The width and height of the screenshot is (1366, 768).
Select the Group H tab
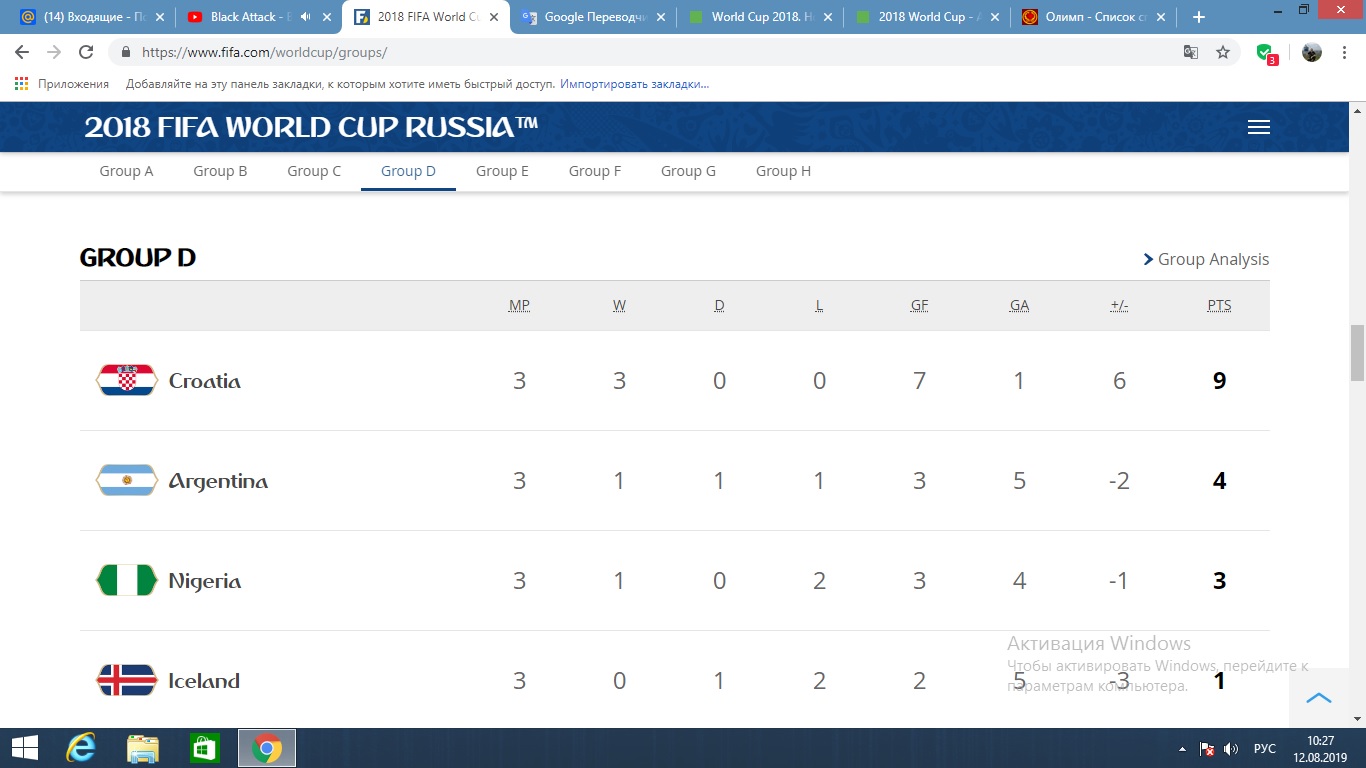pos(783,171)
